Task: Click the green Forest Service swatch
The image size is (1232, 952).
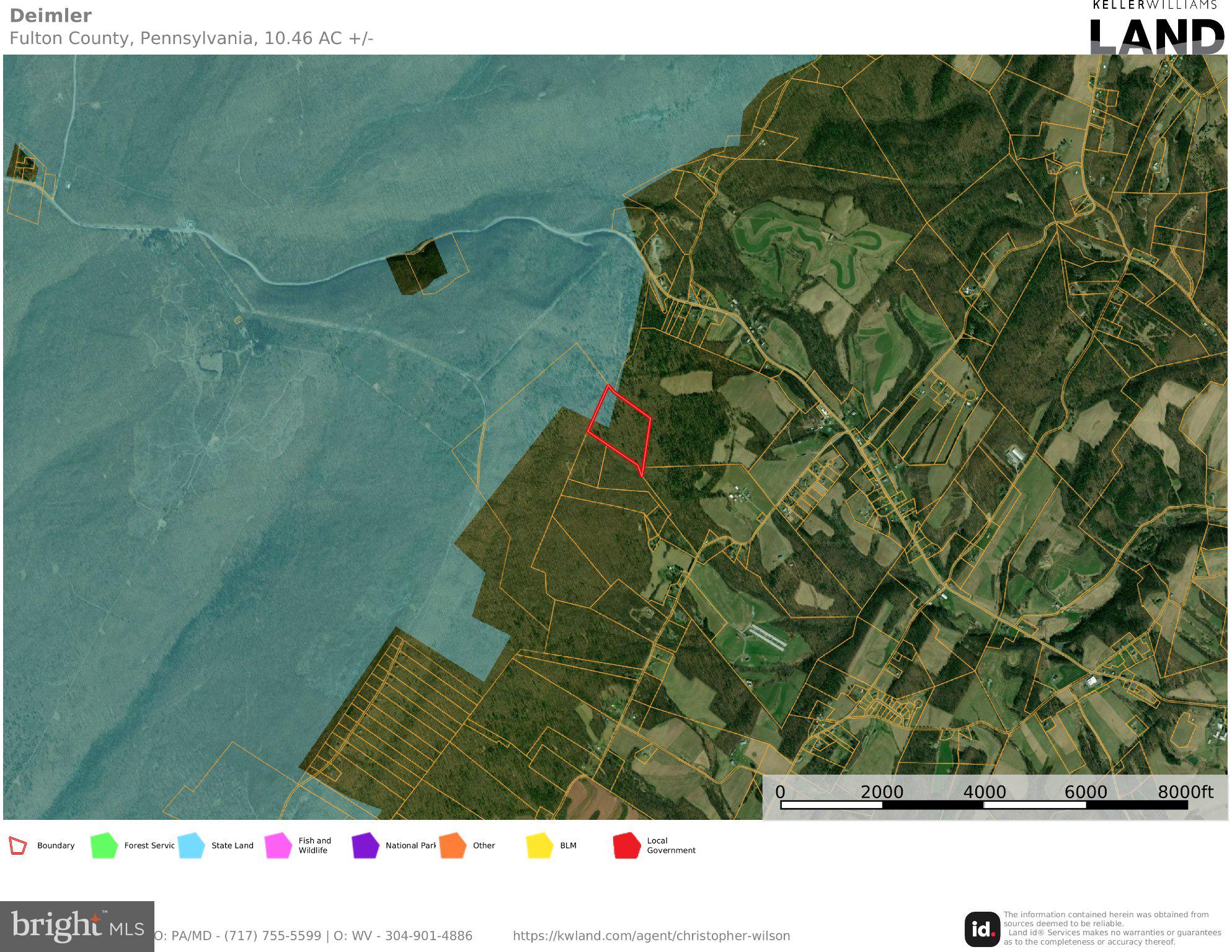Action: click(104, 845)
